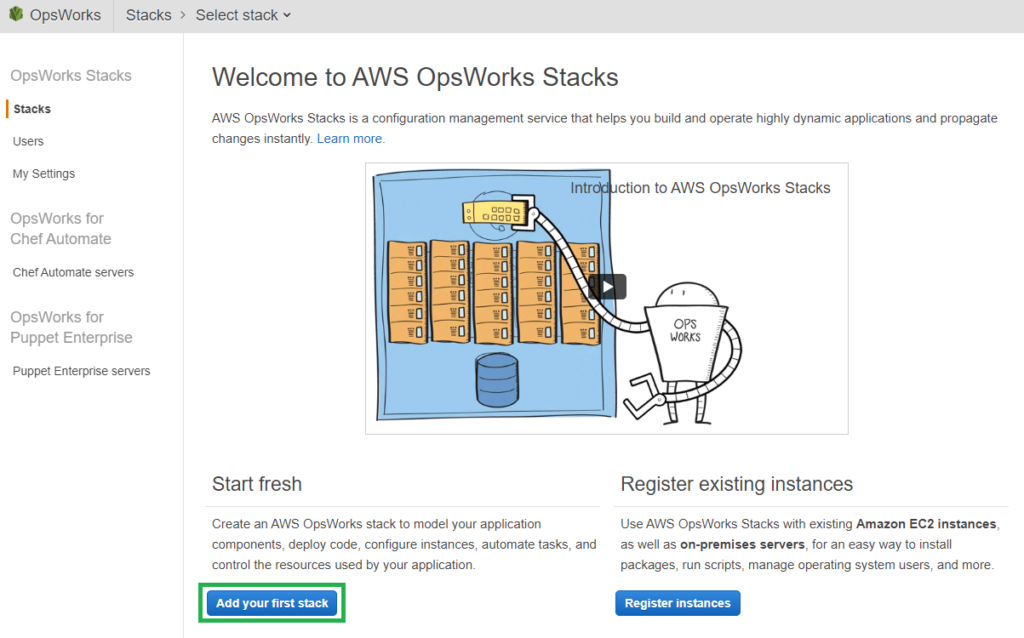Click the OpsWorks leaf logo icon

[x=14, y=14]
